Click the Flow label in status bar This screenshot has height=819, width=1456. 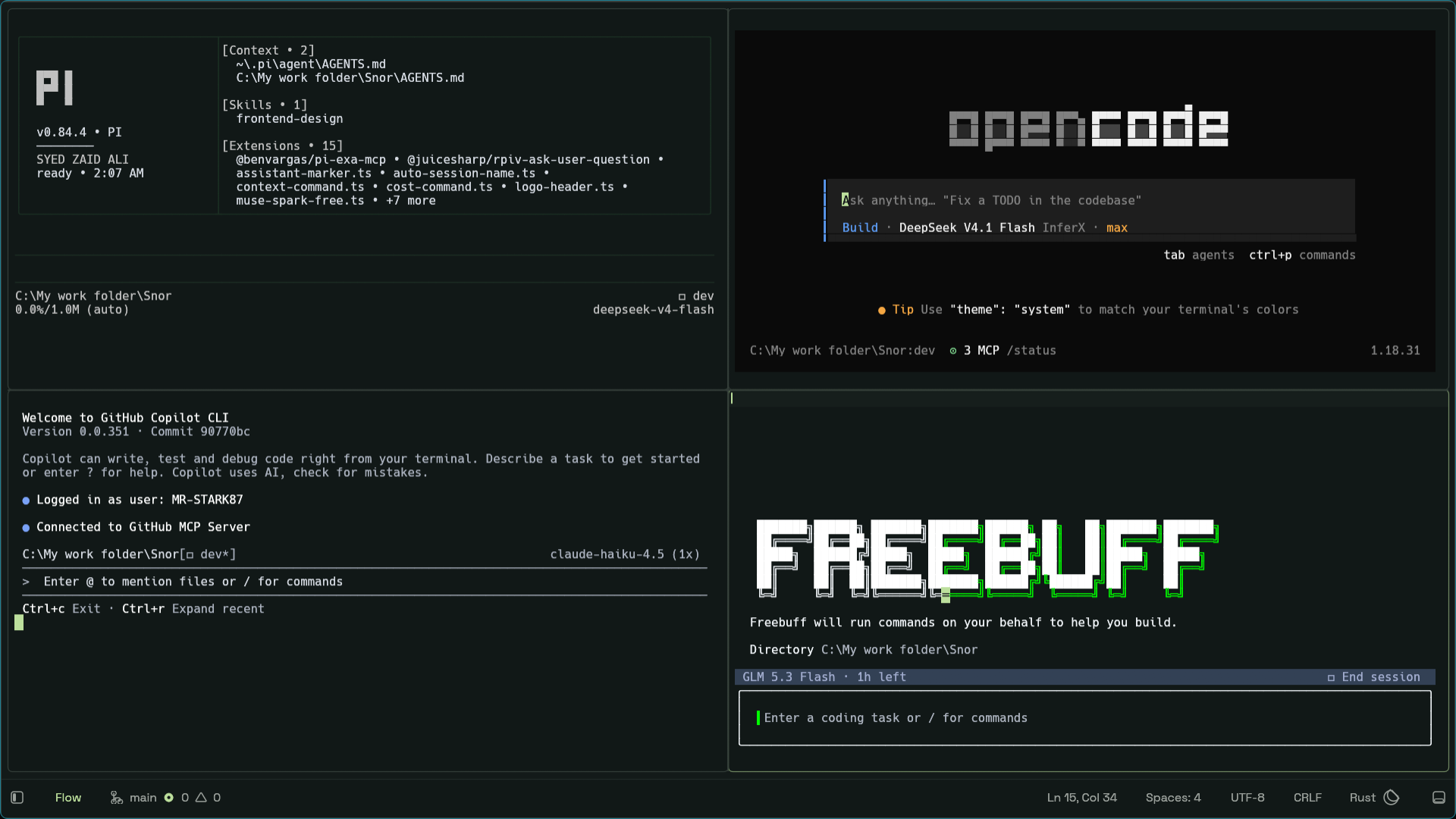pyautogui.click(x=68, y=797)
